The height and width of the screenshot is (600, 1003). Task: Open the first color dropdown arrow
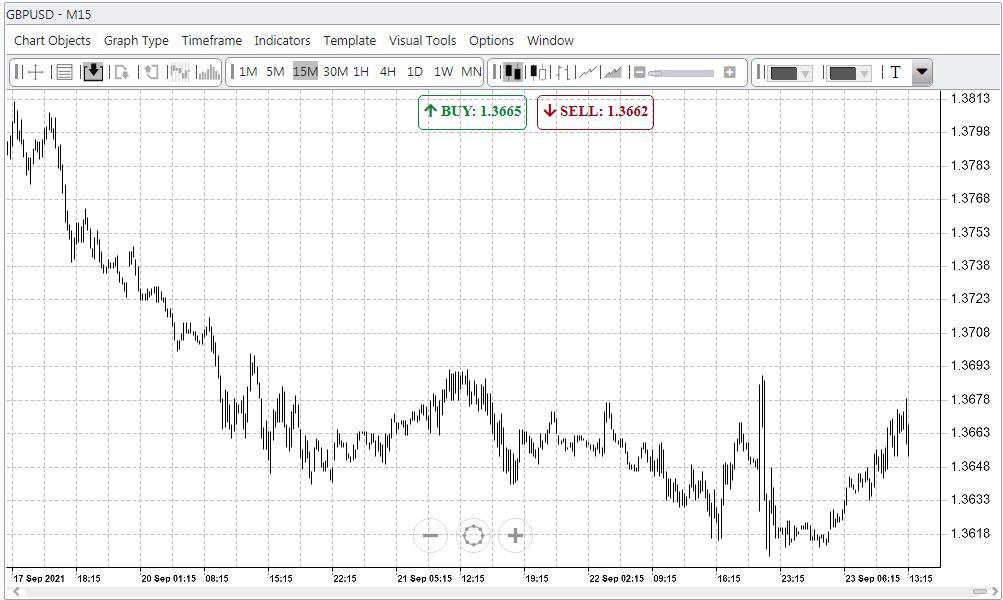[x=805, y=74]
